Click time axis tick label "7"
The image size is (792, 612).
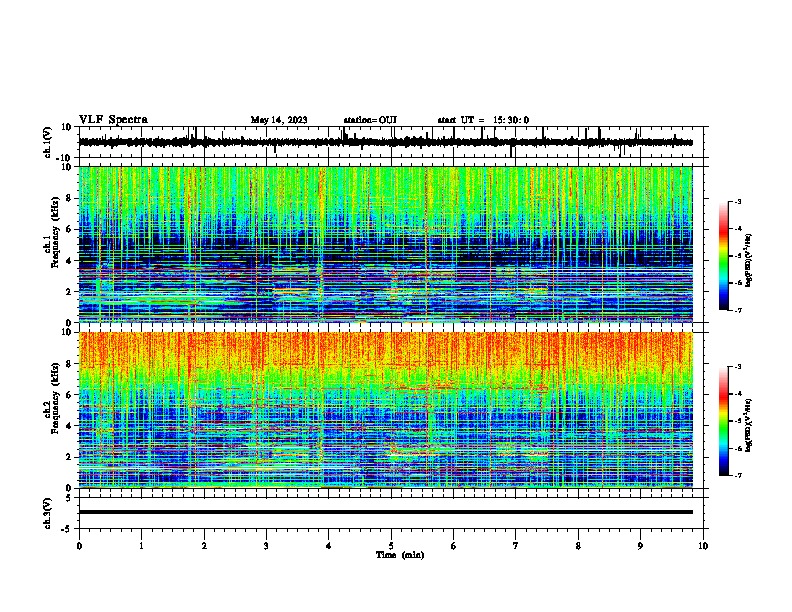[516, 546]
